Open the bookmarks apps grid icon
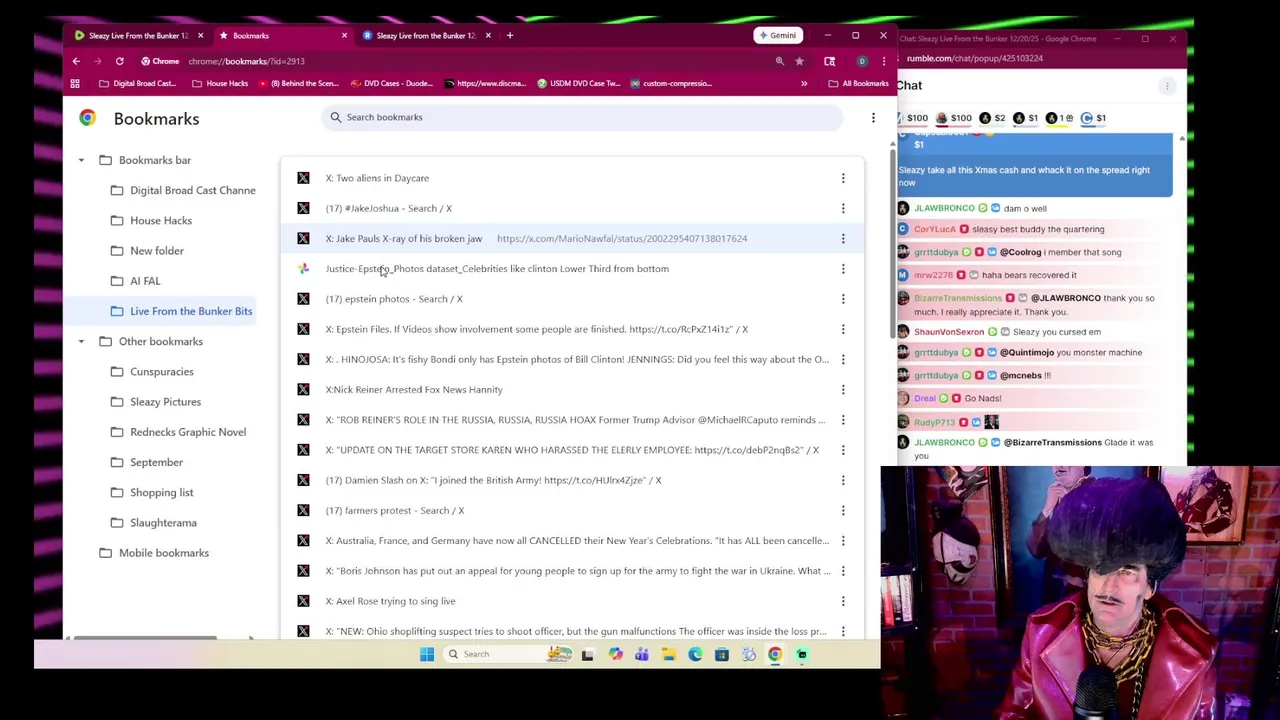1280x720 pixels. coord(75,84)
